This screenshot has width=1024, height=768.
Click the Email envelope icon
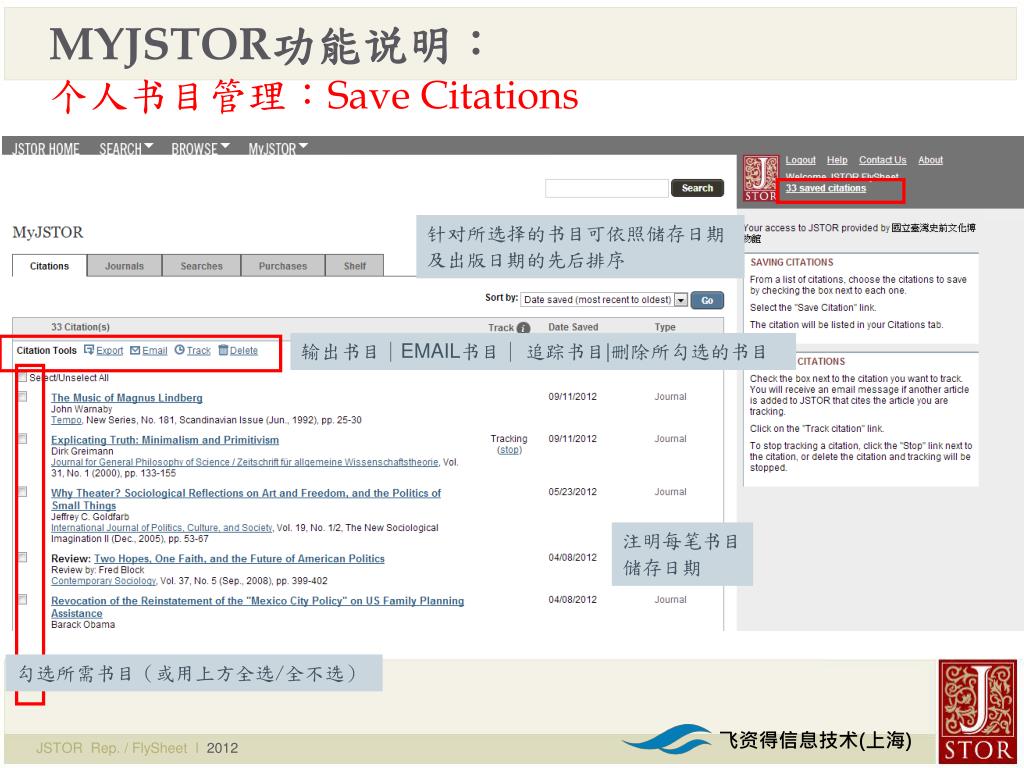click(135, 350)
